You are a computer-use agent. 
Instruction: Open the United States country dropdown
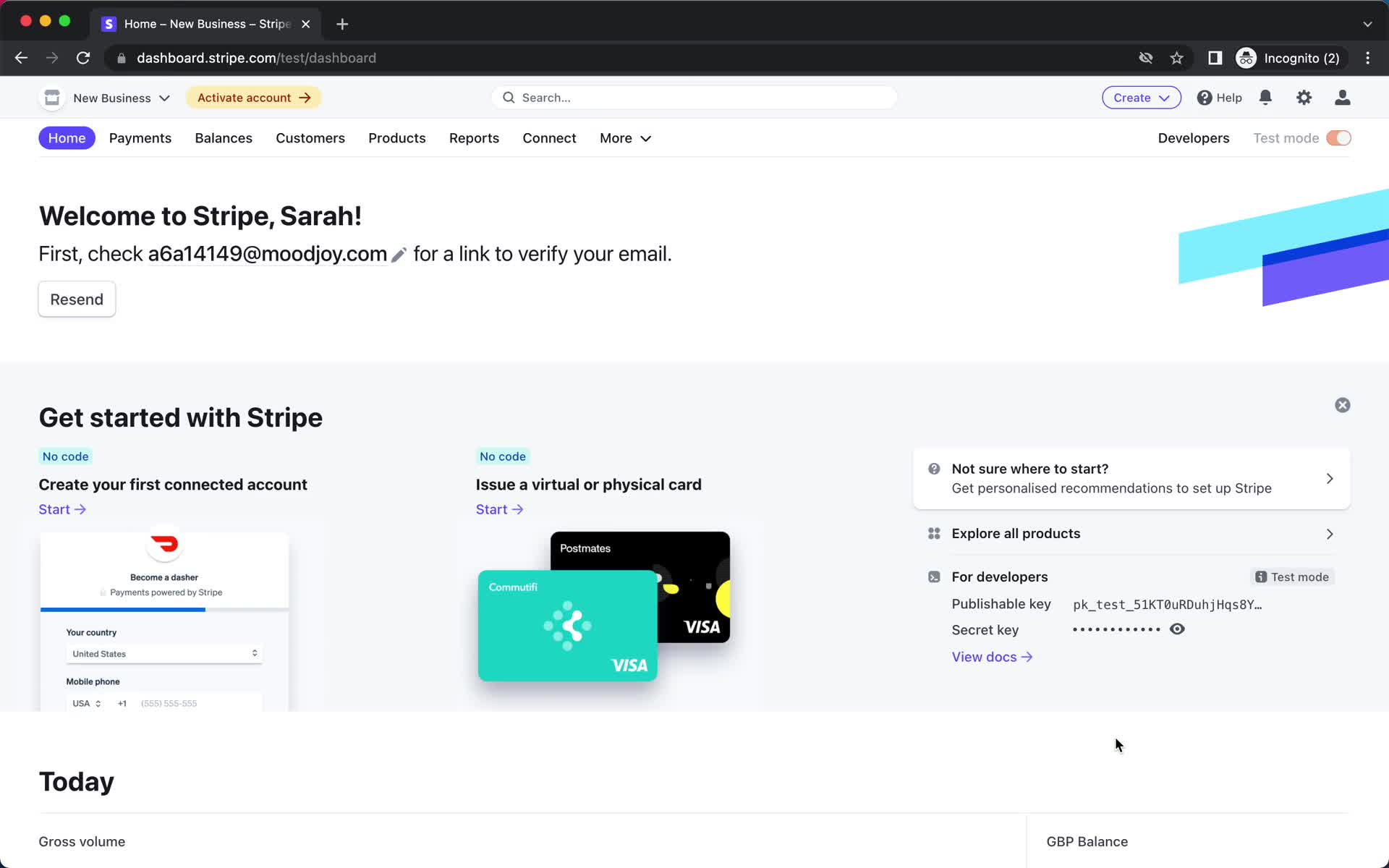(x=165, y=654)
